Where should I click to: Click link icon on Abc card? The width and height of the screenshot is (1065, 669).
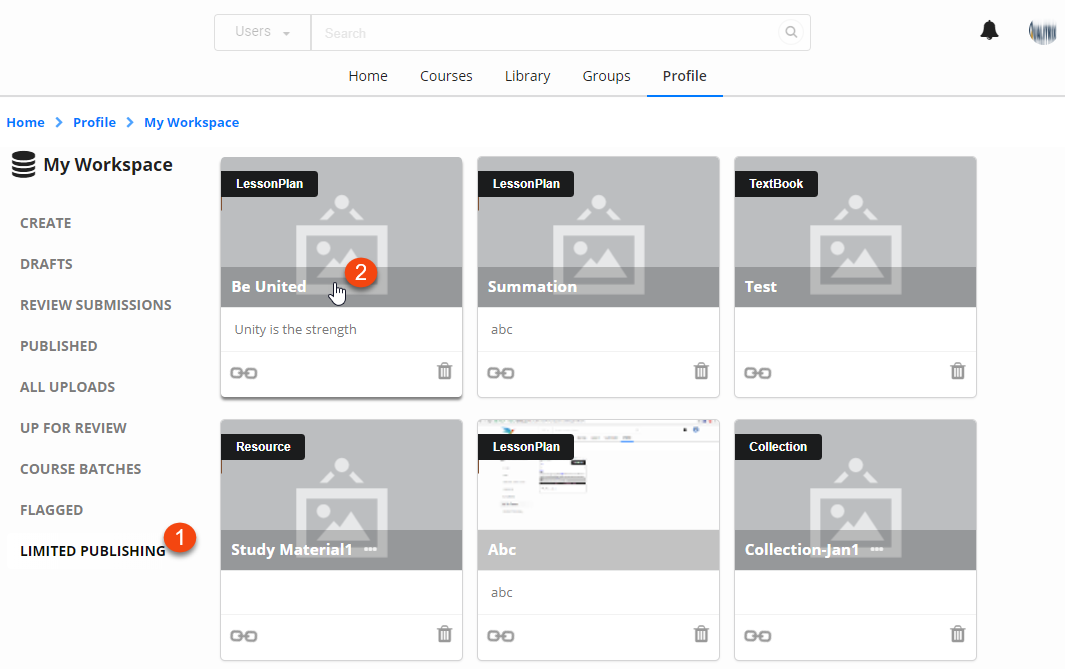[501, 636]
